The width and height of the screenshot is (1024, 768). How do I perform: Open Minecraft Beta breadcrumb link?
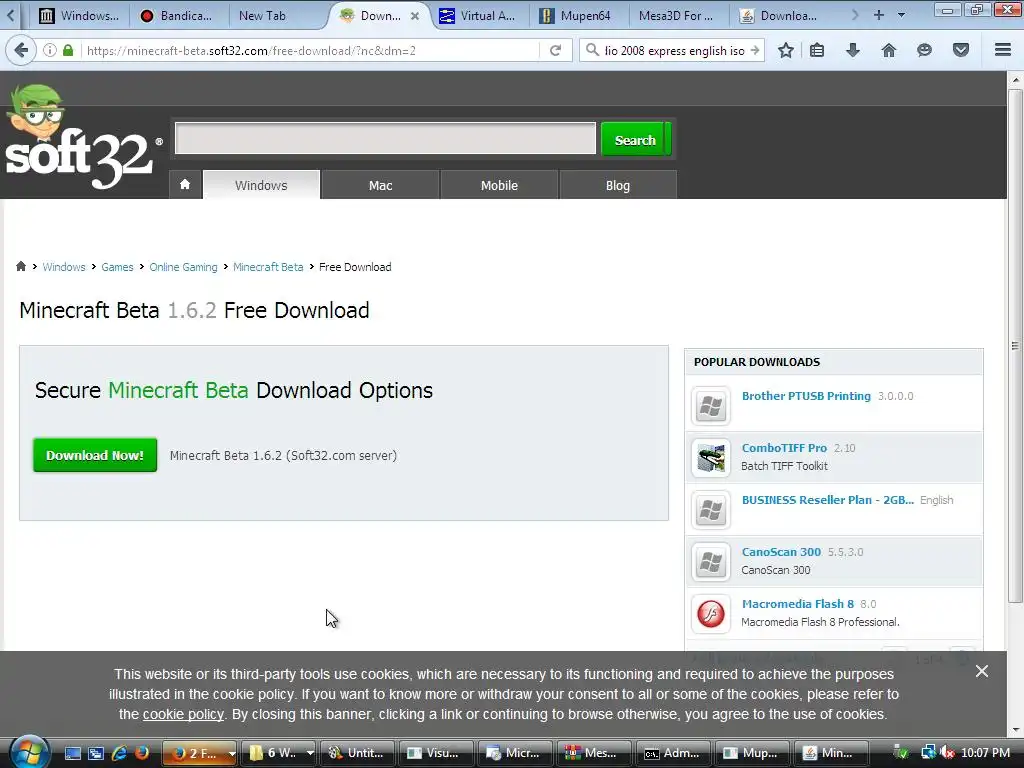[x=268, y=266]
